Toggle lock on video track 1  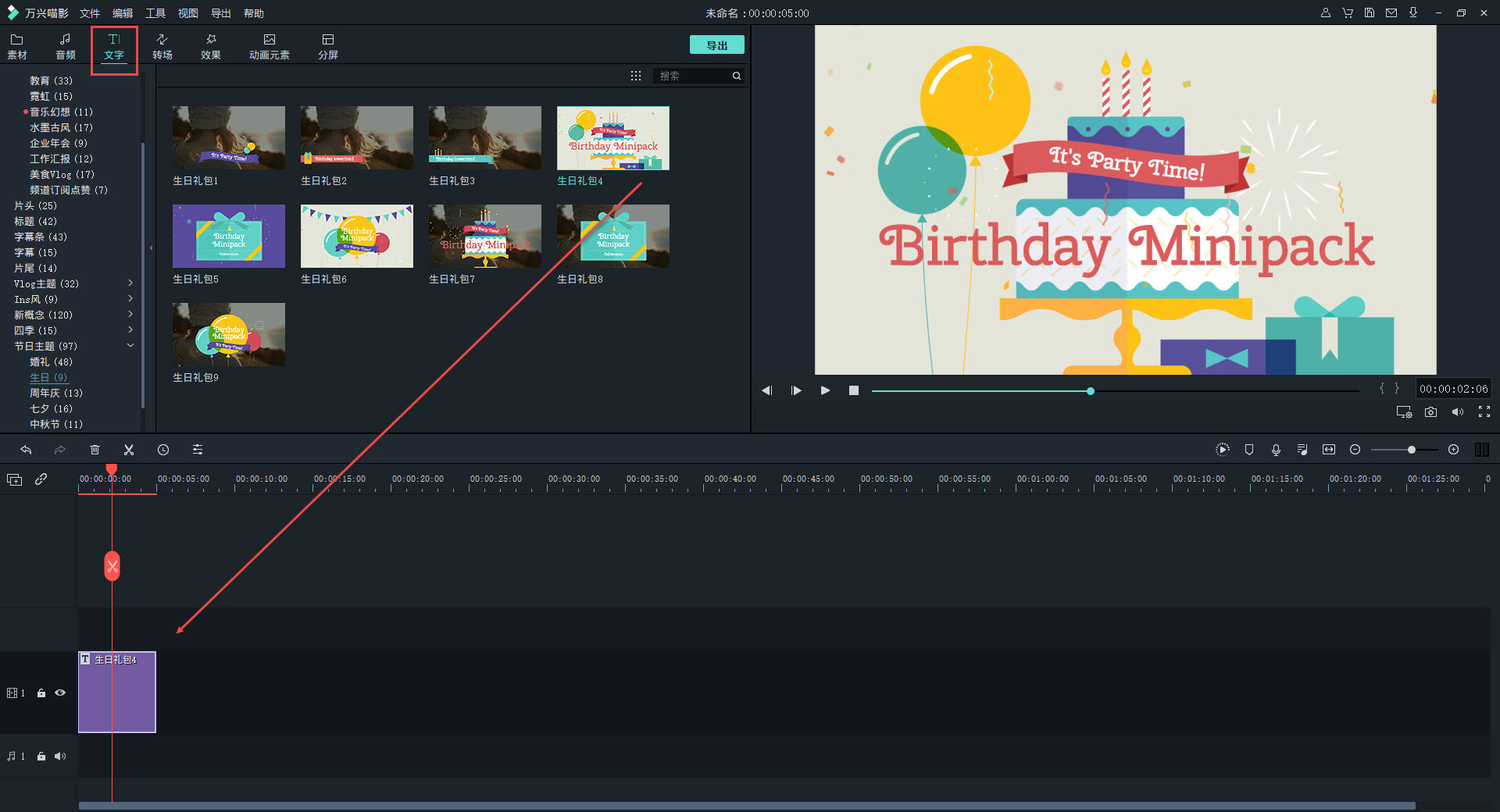point(41,693)
